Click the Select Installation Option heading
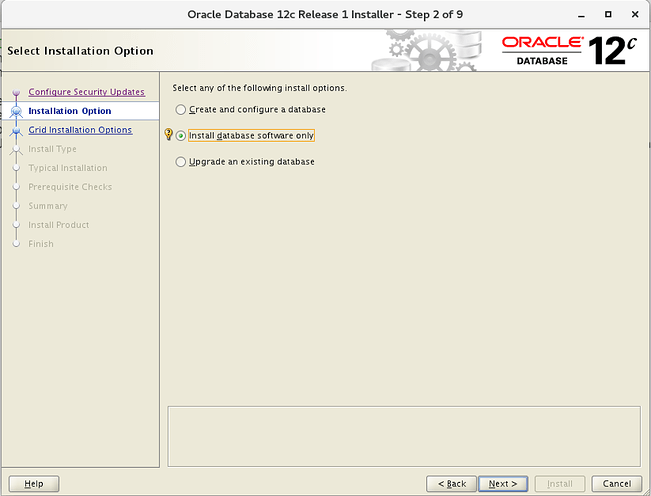Viewport: 651px width, 496px height. click(x=80, y=51)
